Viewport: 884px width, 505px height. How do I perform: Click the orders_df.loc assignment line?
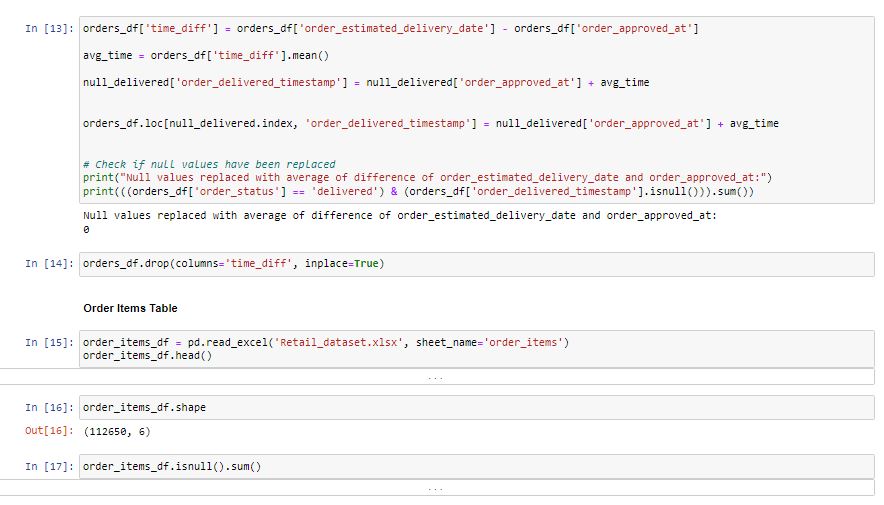430,124
